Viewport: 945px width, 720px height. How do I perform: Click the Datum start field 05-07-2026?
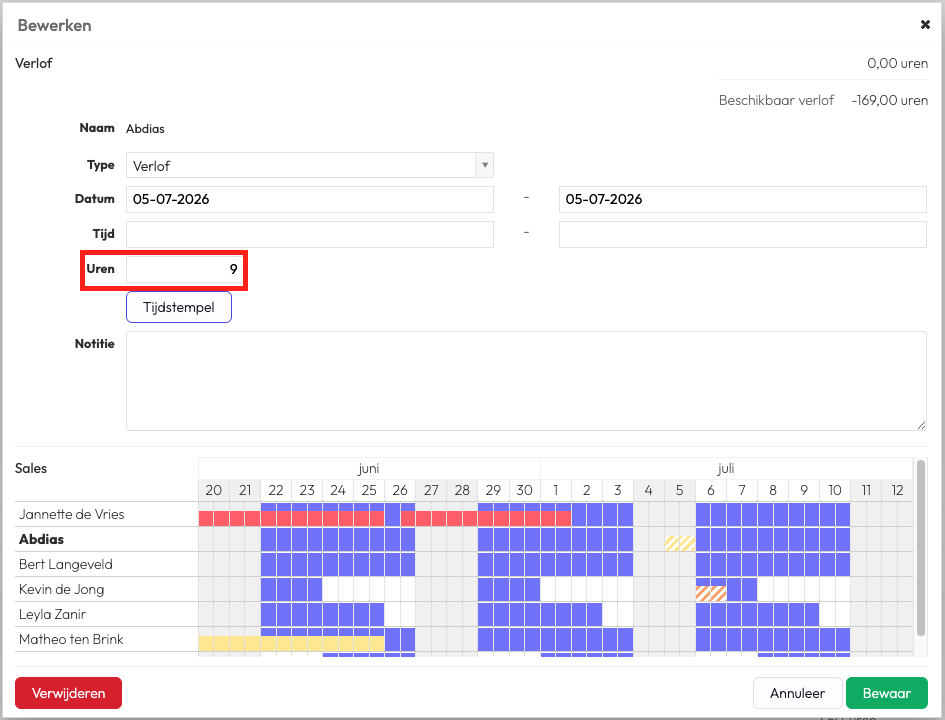309,199
